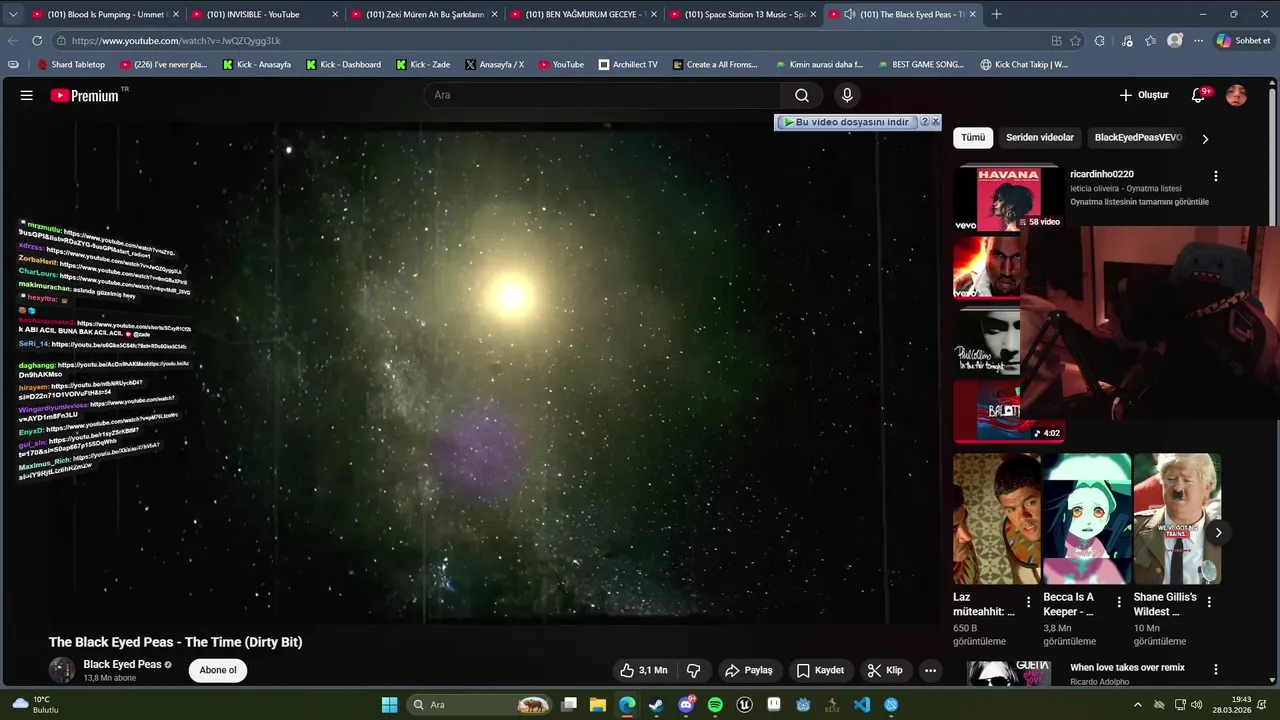
Task: Open tab search dropdown in tab strip
Action: 13,14
